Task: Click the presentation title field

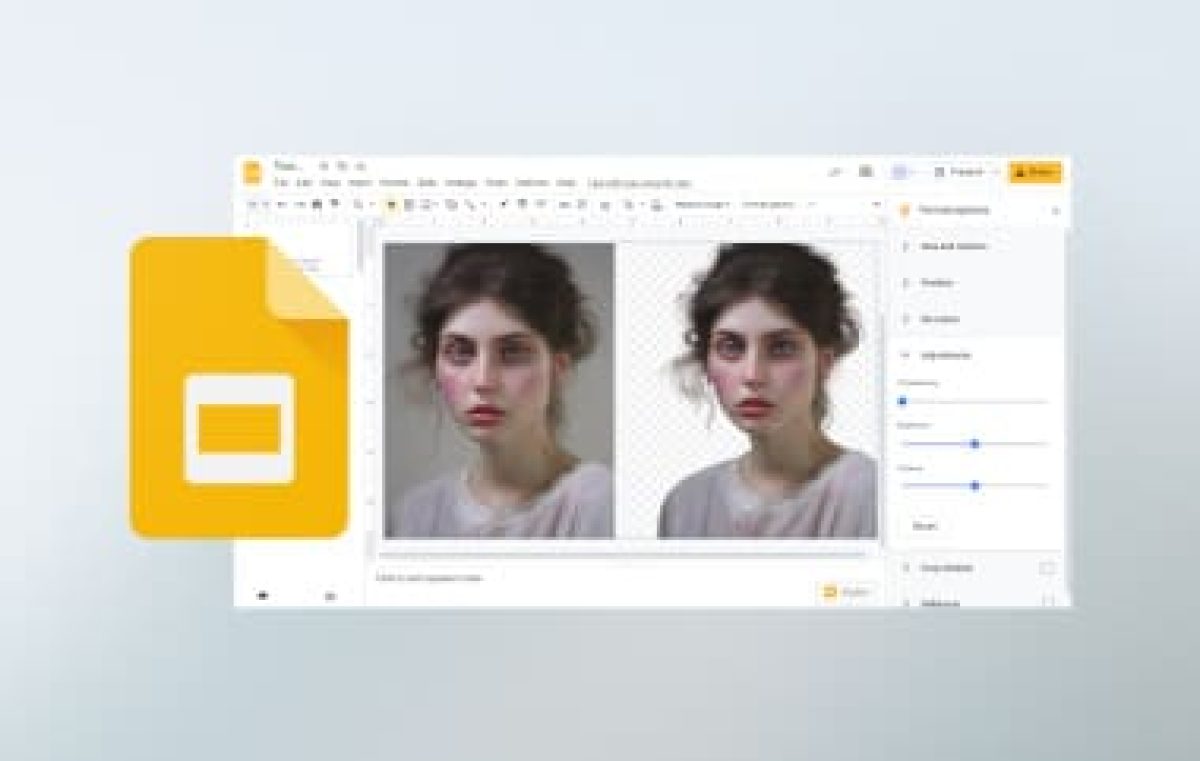Action: (288, 166)
